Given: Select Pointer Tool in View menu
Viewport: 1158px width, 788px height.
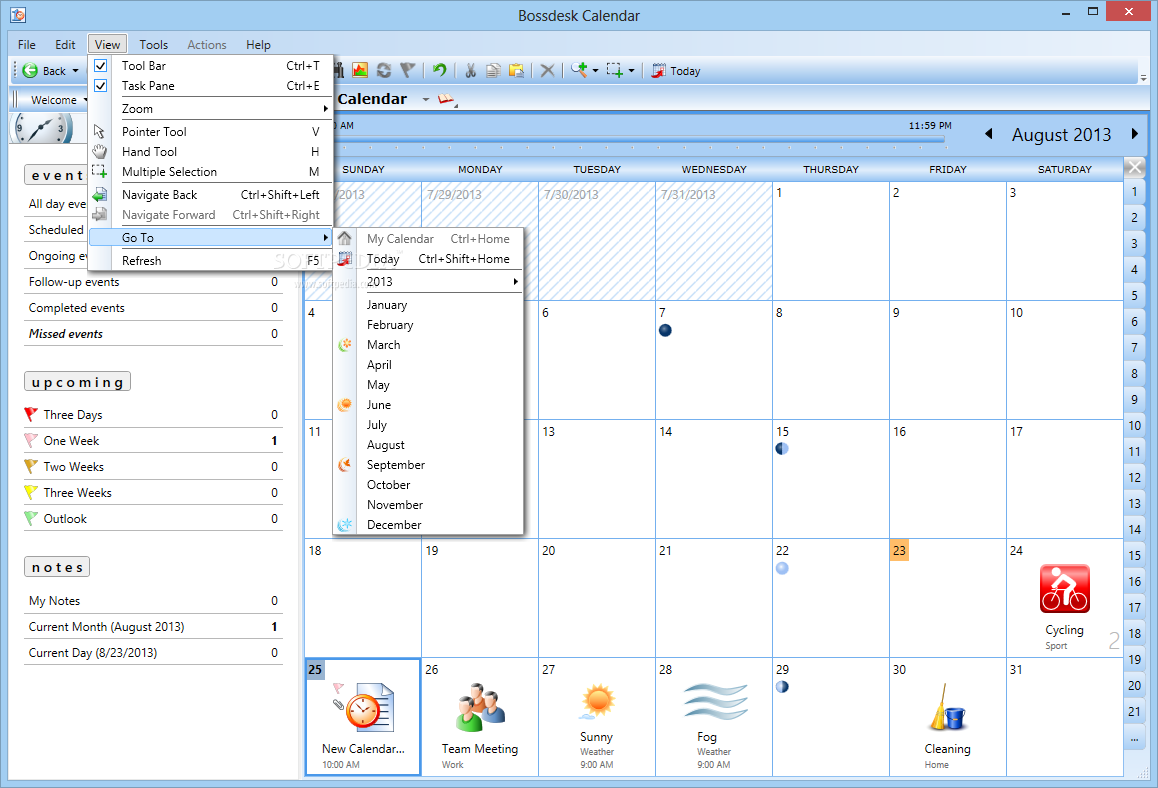Looking at the screenshot, I should [x=210, y=131].
